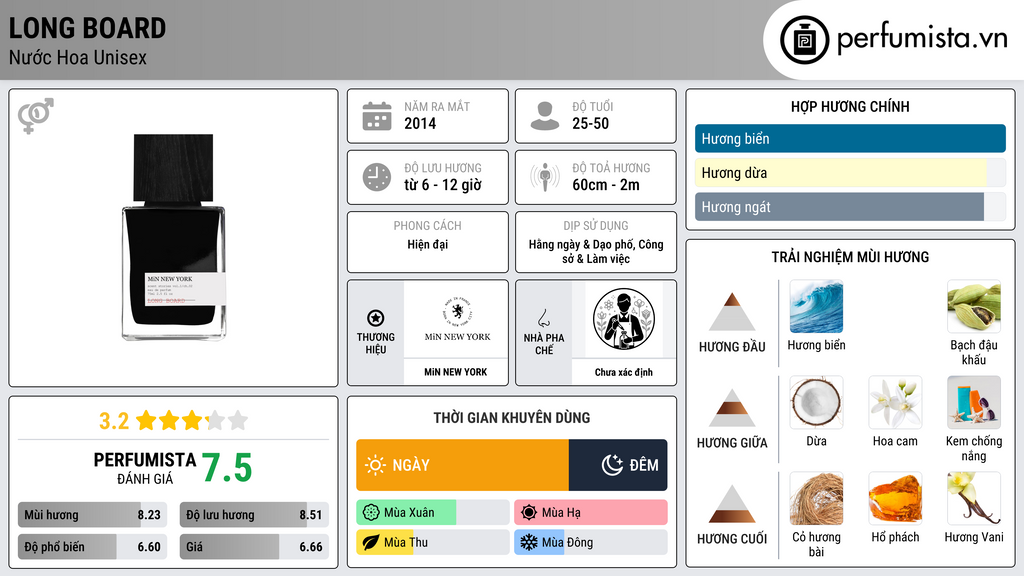Click the longevity value từ 6 - 12 giờ

click(x=443, y=185)
